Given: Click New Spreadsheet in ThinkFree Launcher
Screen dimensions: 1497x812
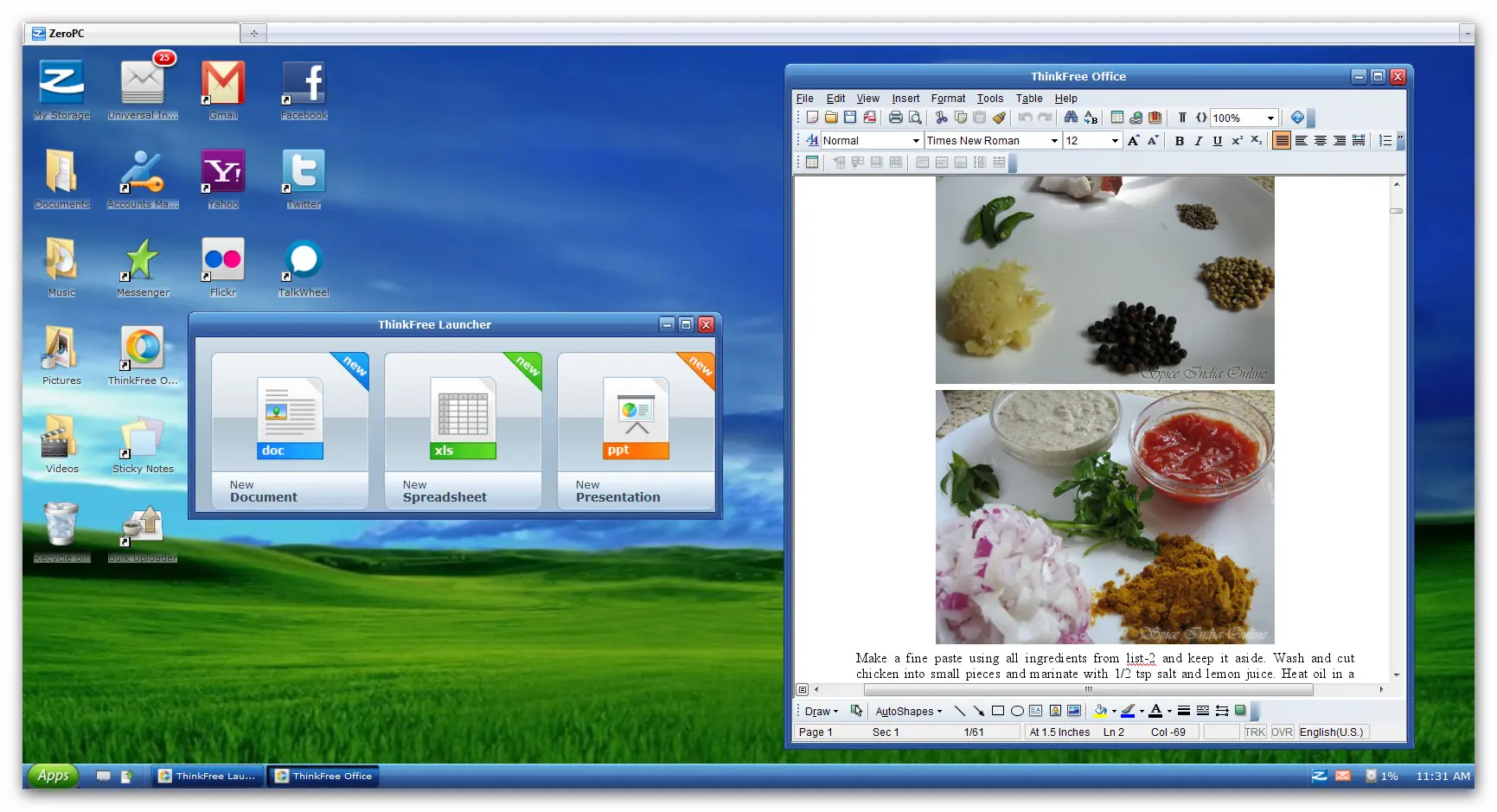Looking at the screenshot, I should pos(463,430).
